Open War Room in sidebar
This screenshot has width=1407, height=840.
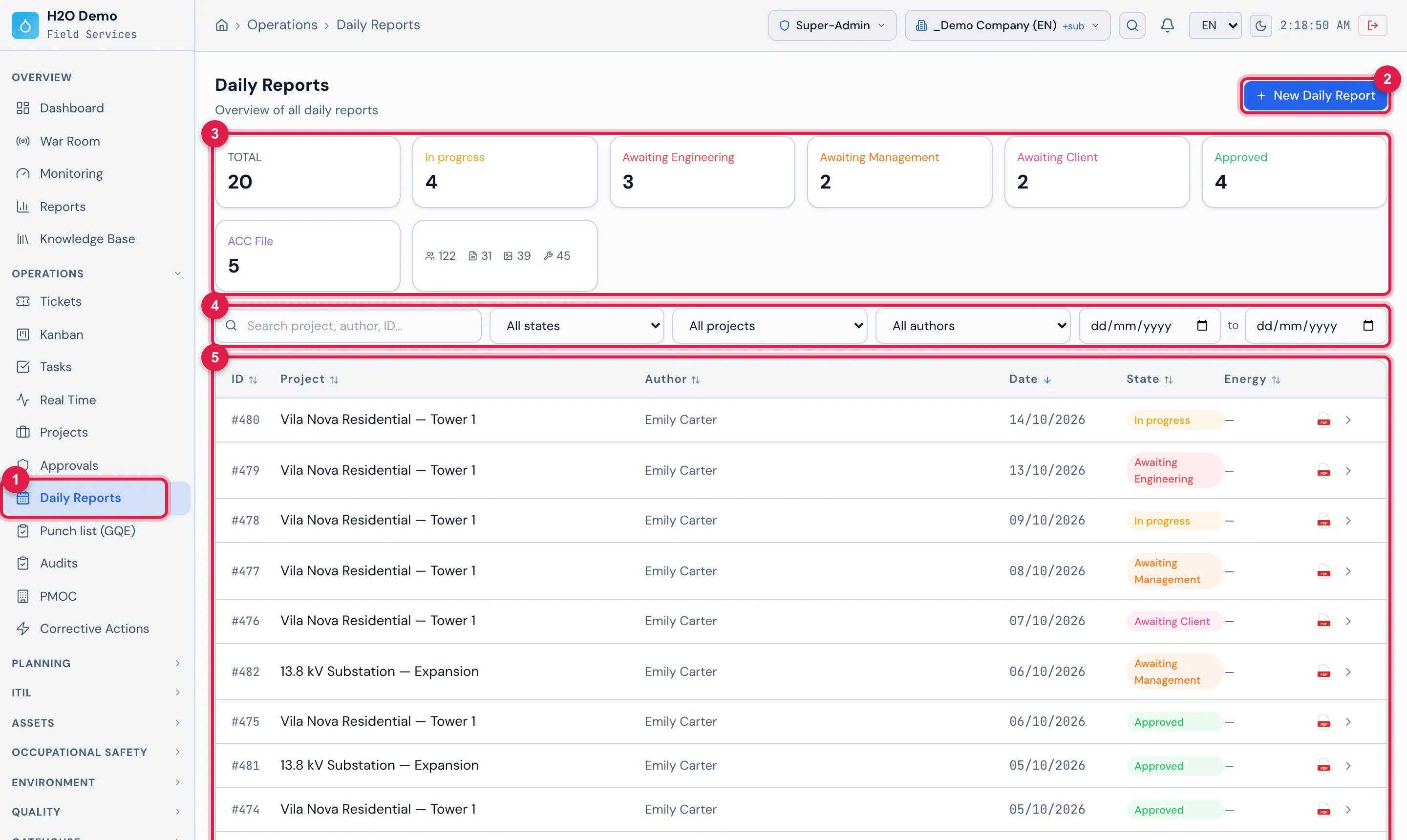tap(96, 141)
